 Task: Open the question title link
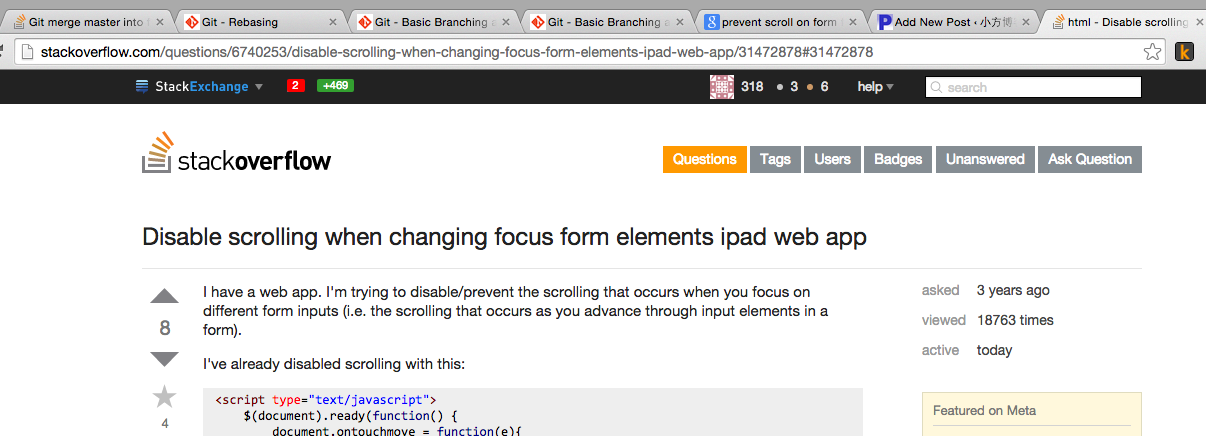pos(504,237)
